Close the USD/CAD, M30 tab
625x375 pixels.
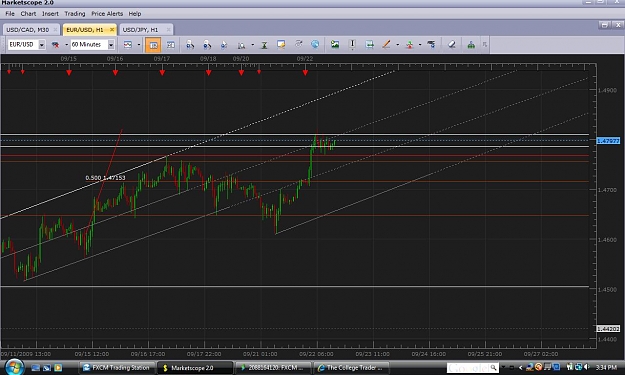pos(55,30)
